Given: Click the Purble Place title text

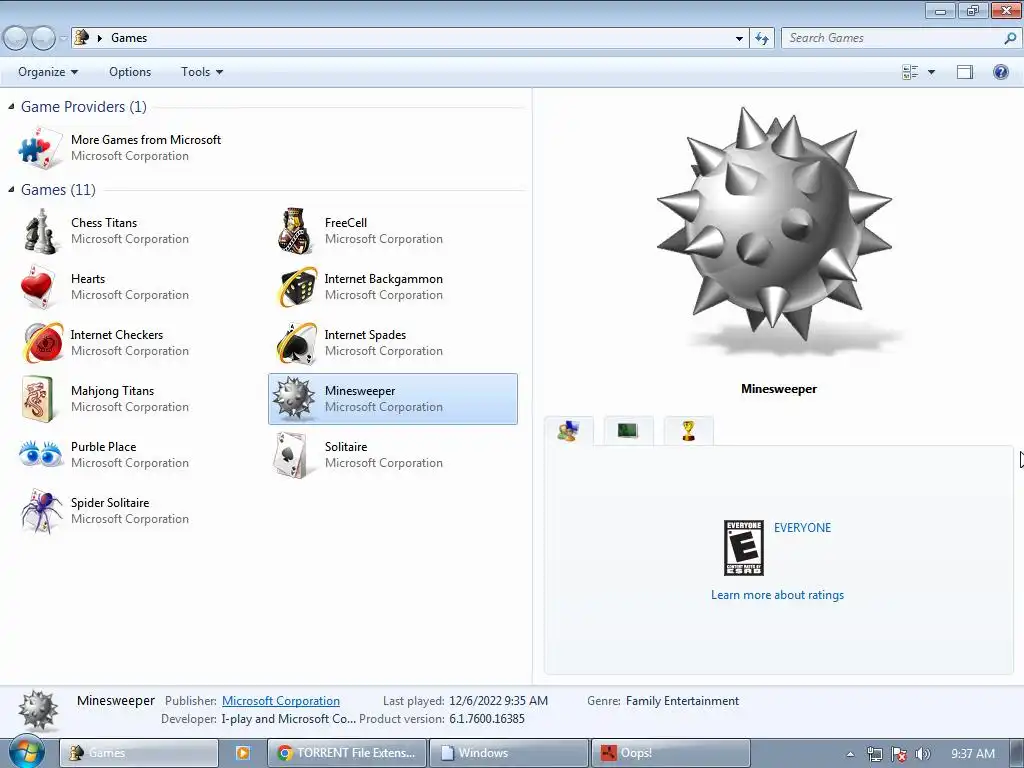Looking at the screenshot, I should tap(103, 447).
